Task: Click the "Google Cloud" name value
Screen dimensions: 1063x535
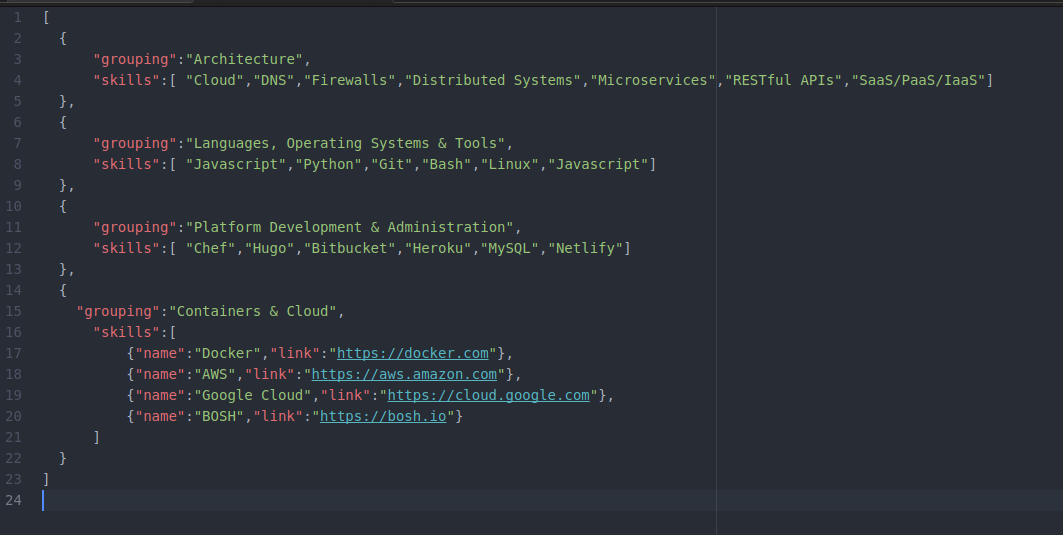Action: 253,395
